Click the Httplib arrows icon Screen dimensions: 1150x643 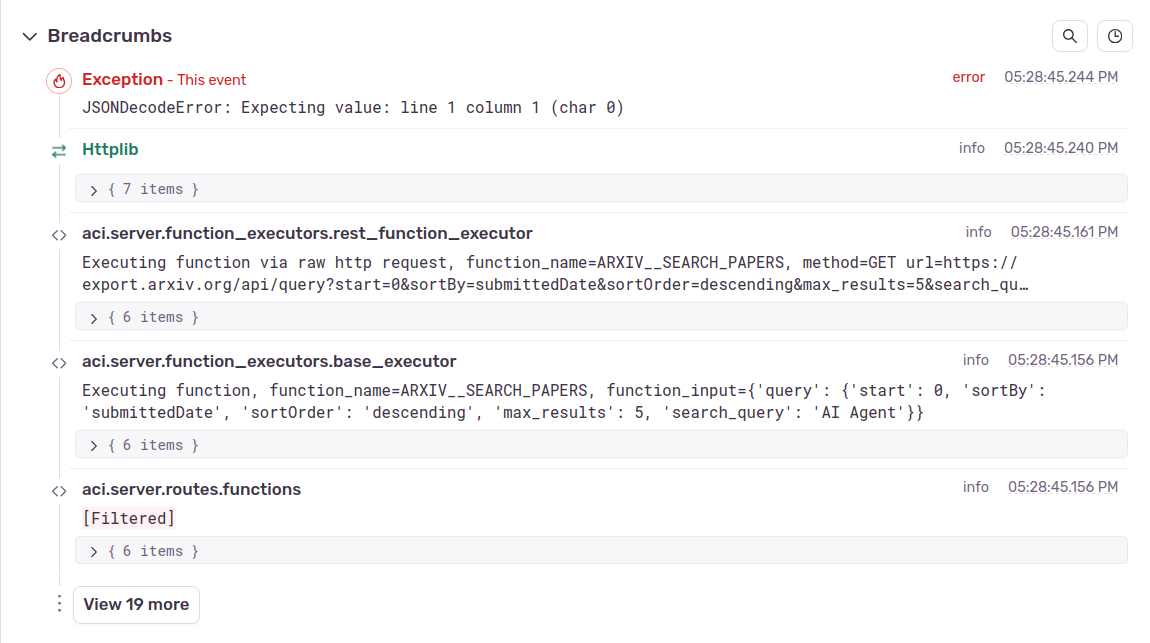coord(59,151)
